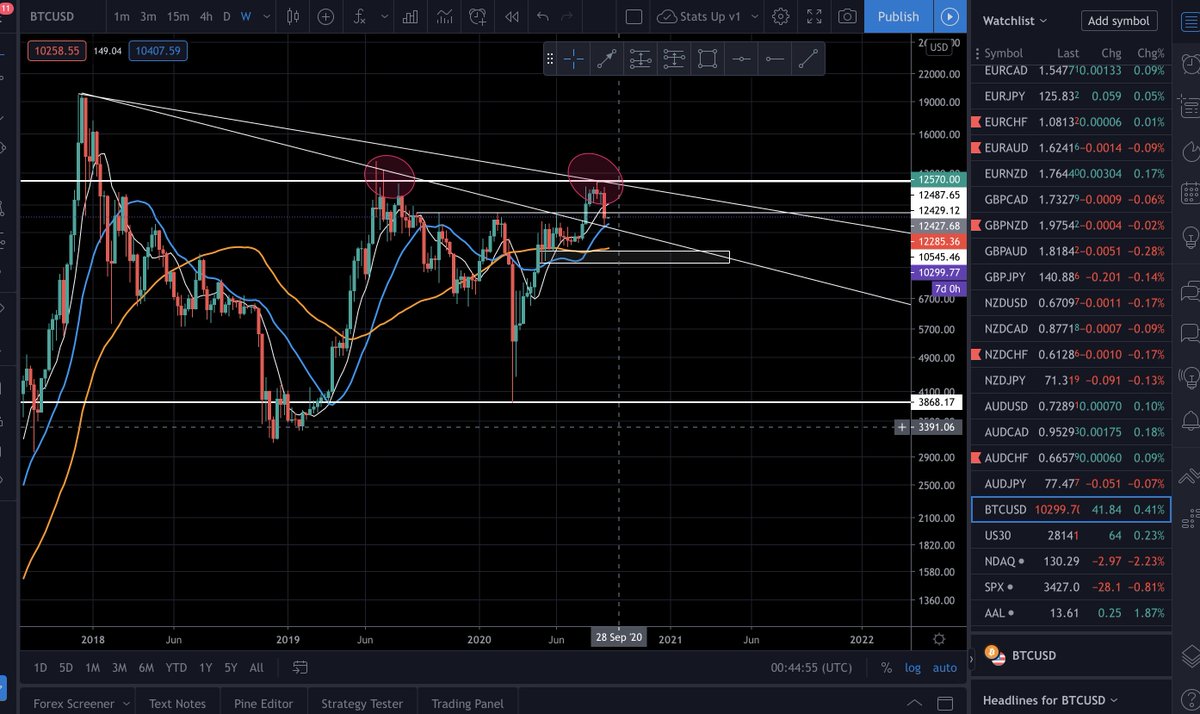Select the first Fibonacci retracement tool
1200x714 pixels.
tap(640, 60)
